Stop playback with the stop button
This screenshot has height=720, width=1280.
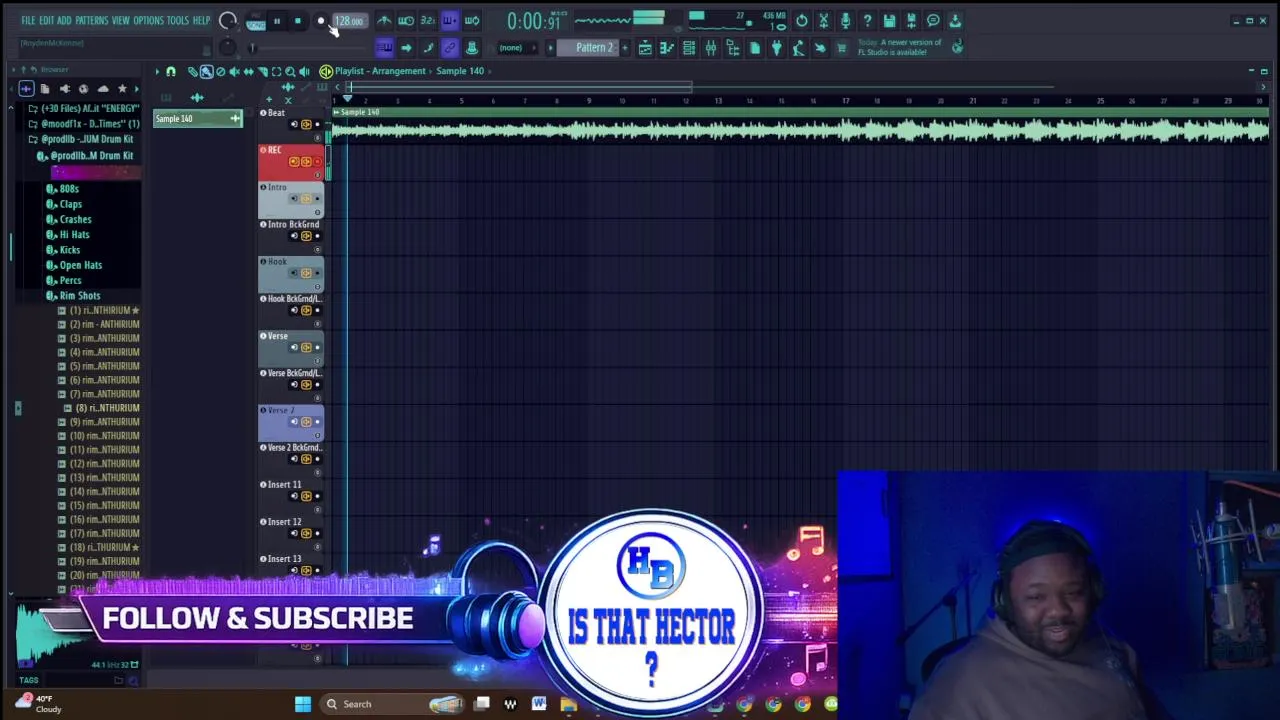(x=298, y=21)
